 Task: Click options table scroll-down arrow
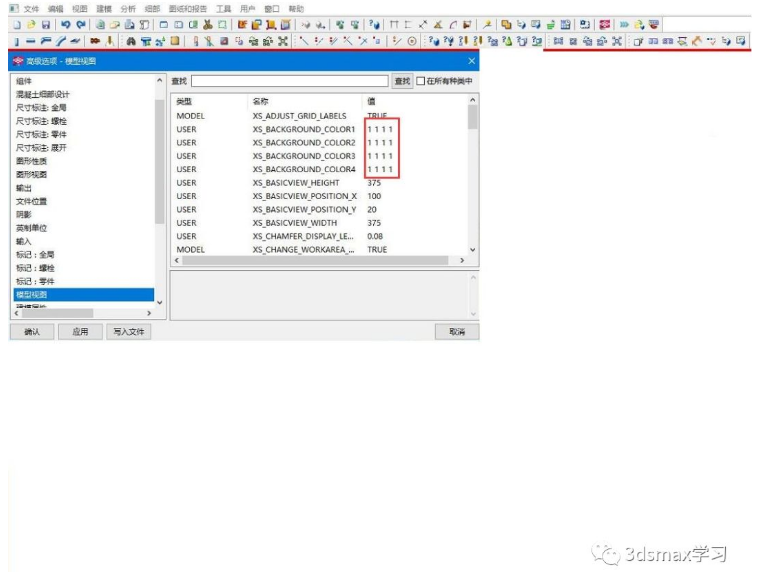473,250
